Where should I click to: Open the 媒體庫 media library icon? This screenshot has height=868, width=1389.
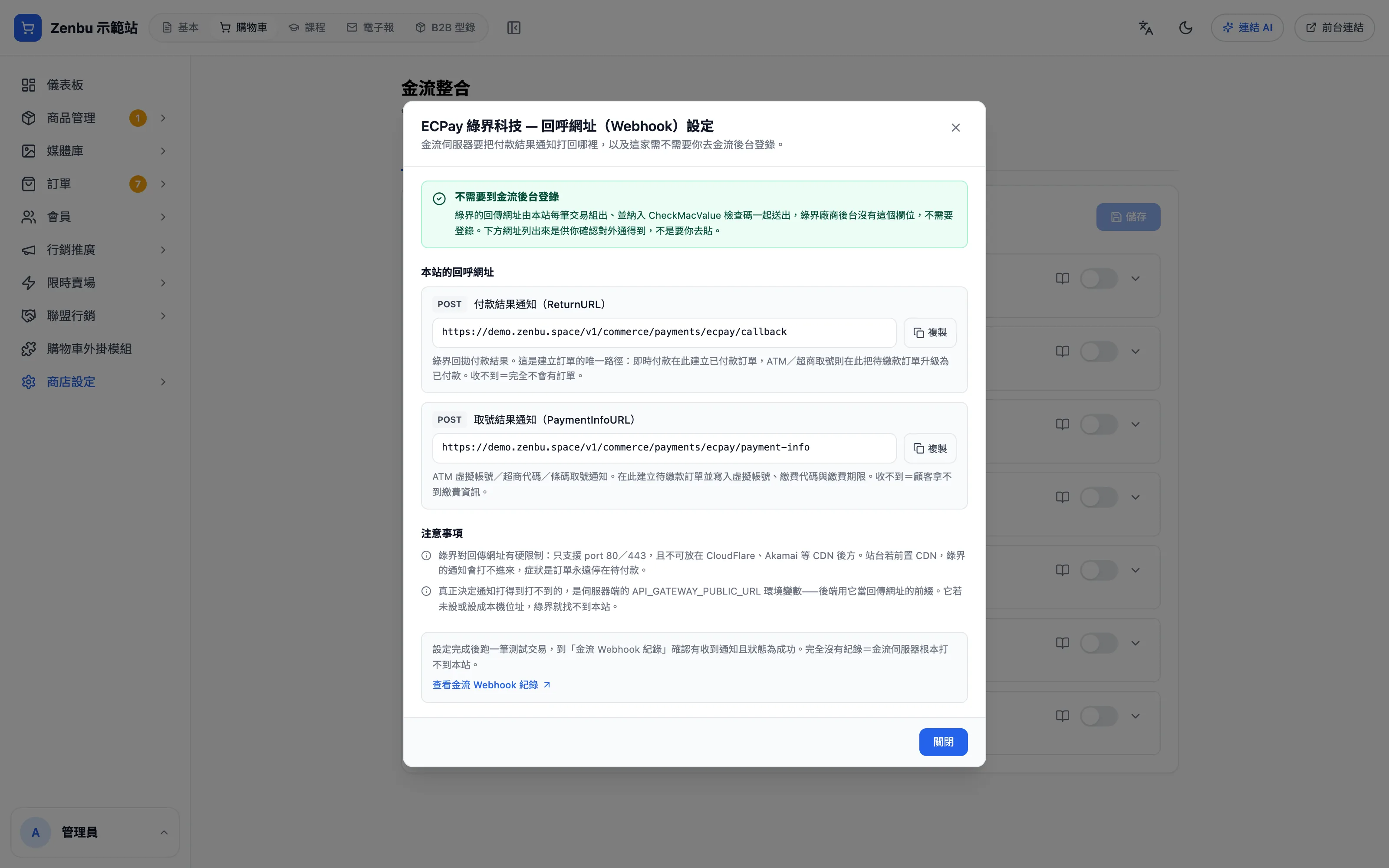tap(29, 151)
